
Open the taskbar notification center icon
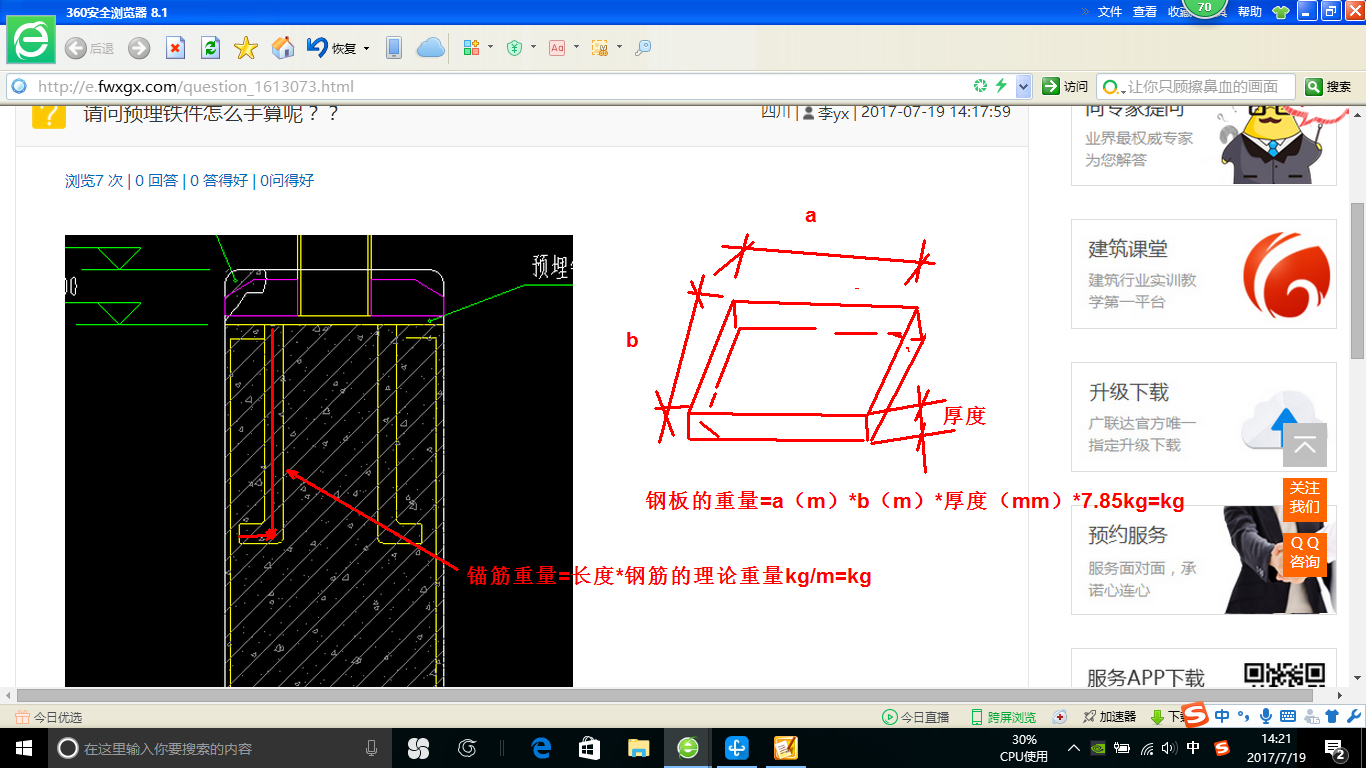(x=1335, y=748)
